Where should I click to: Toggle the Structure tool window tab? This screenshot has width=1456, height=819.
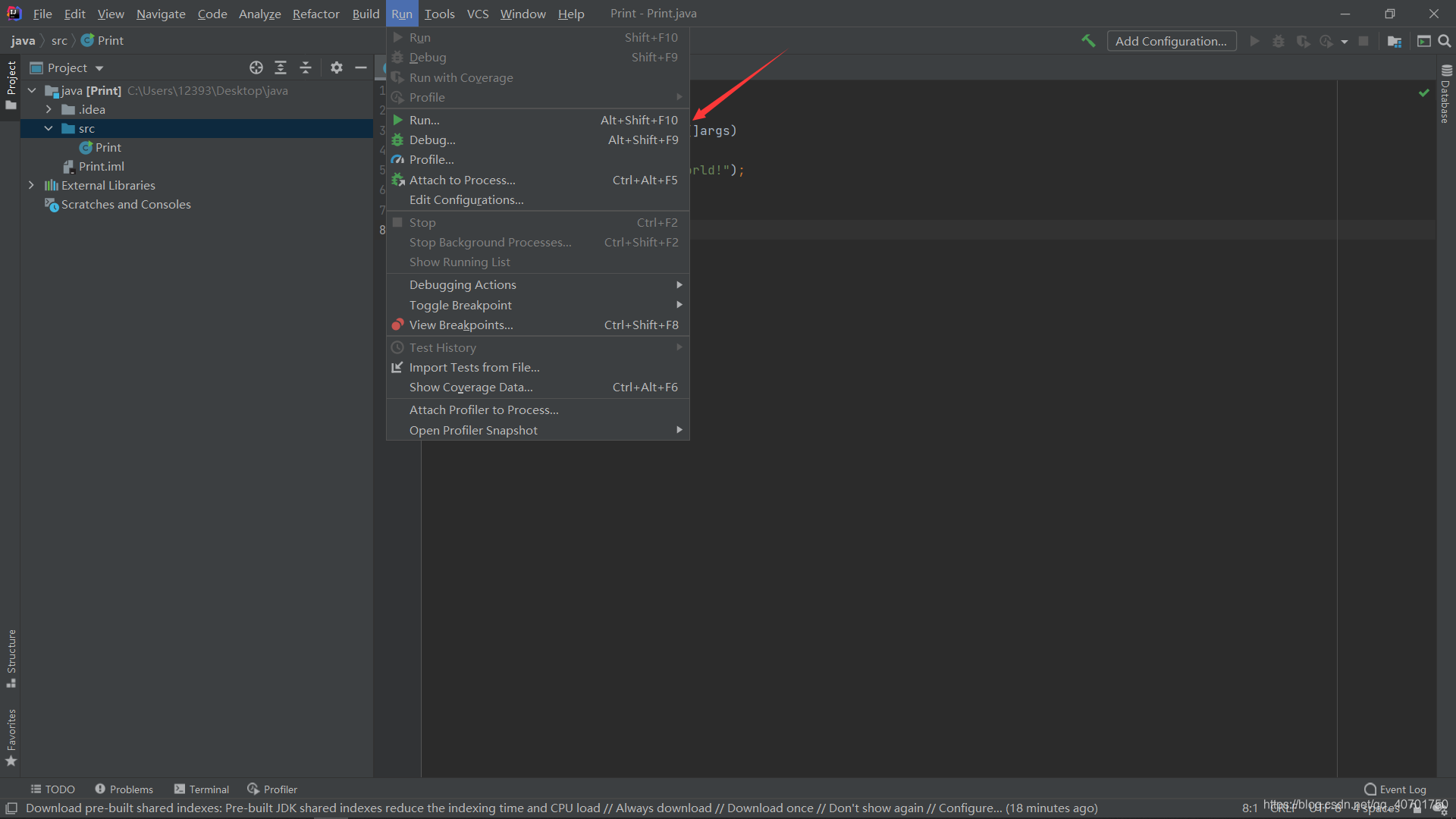tap(11, 657)
